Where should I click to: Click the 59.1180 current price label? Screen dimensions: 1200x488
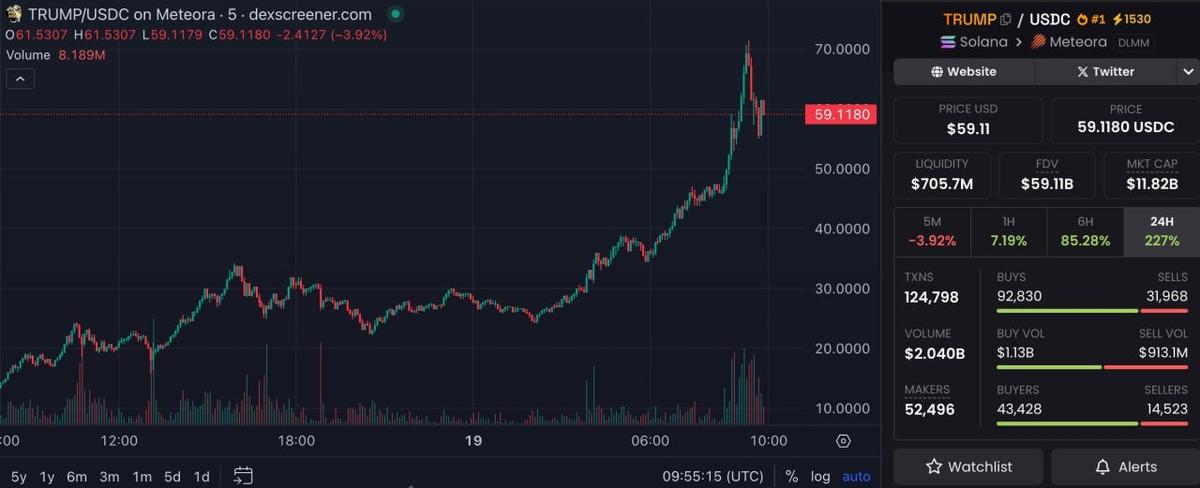841,115
